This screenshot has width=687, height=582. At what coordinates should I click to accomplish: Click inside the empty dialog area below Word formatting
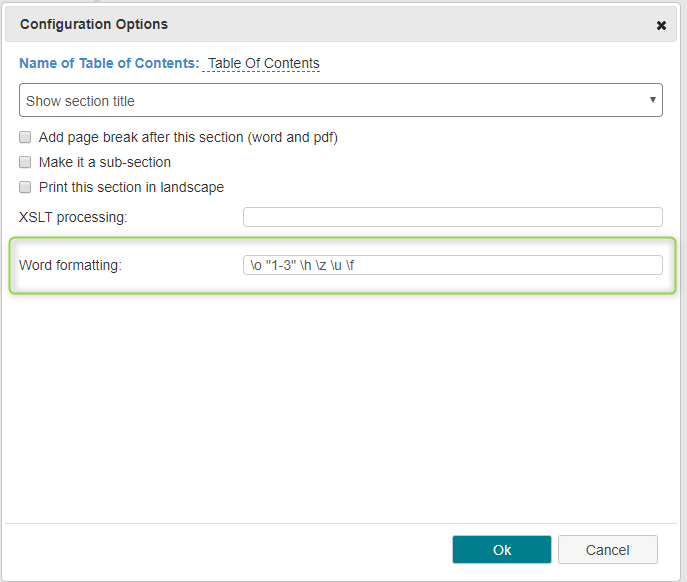[x=340, y=408]
